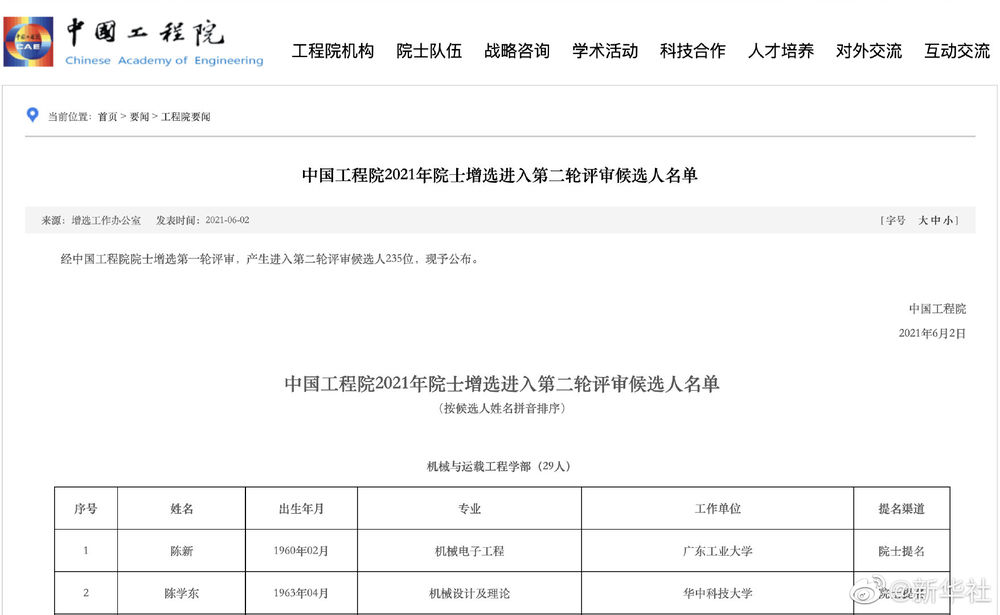Screen dimensions: 1000x615
Task: Set font size to 中 (medium)
Action: pyautogui.click(x=936, y=220)
